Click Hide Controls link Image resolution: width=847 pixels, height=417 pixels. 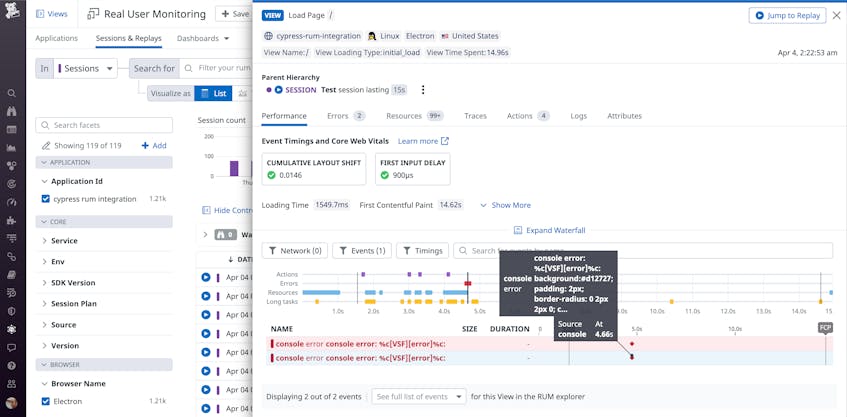[x=228, y=210]
